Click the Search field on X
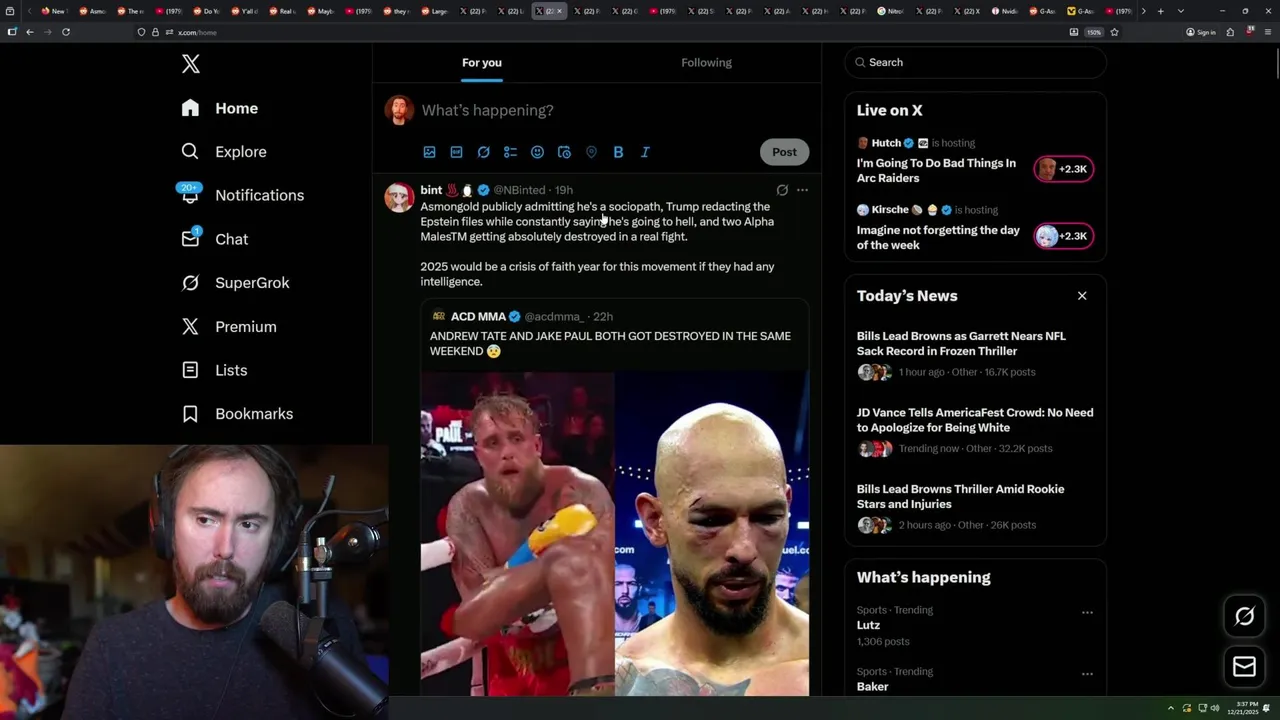This screenshot has height=720, width=1280. 975,62
